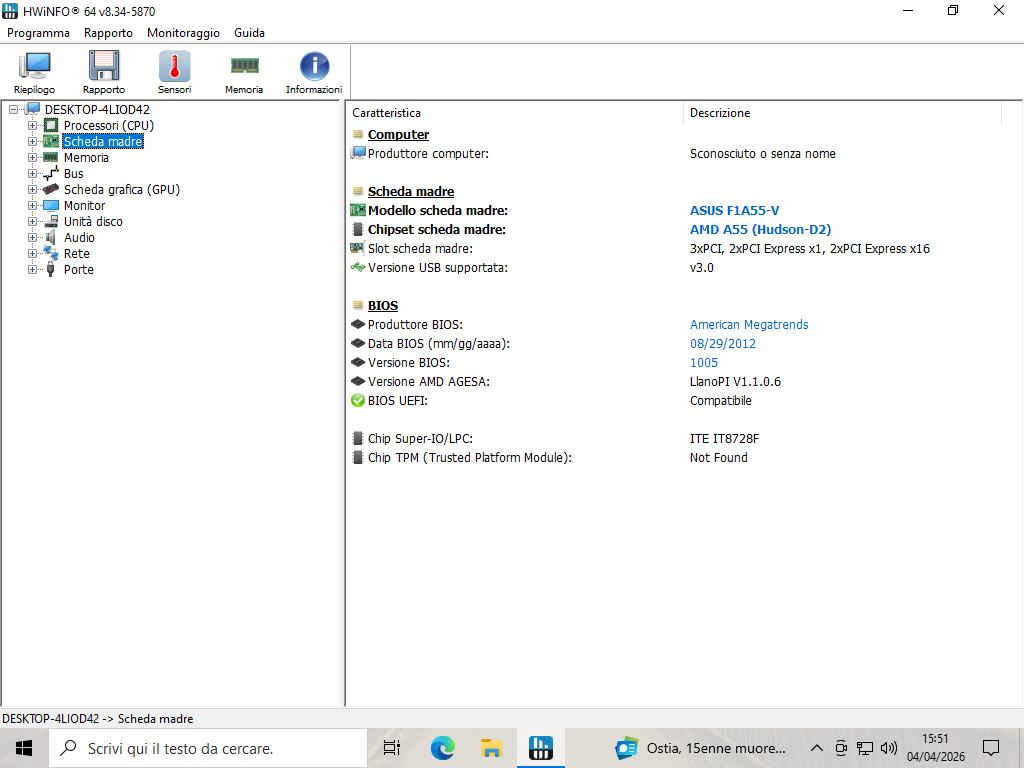Click the icon next to Produttore computer
Image resolution: width=1024 pixels, height=768 pixels.
coord(357,153)
